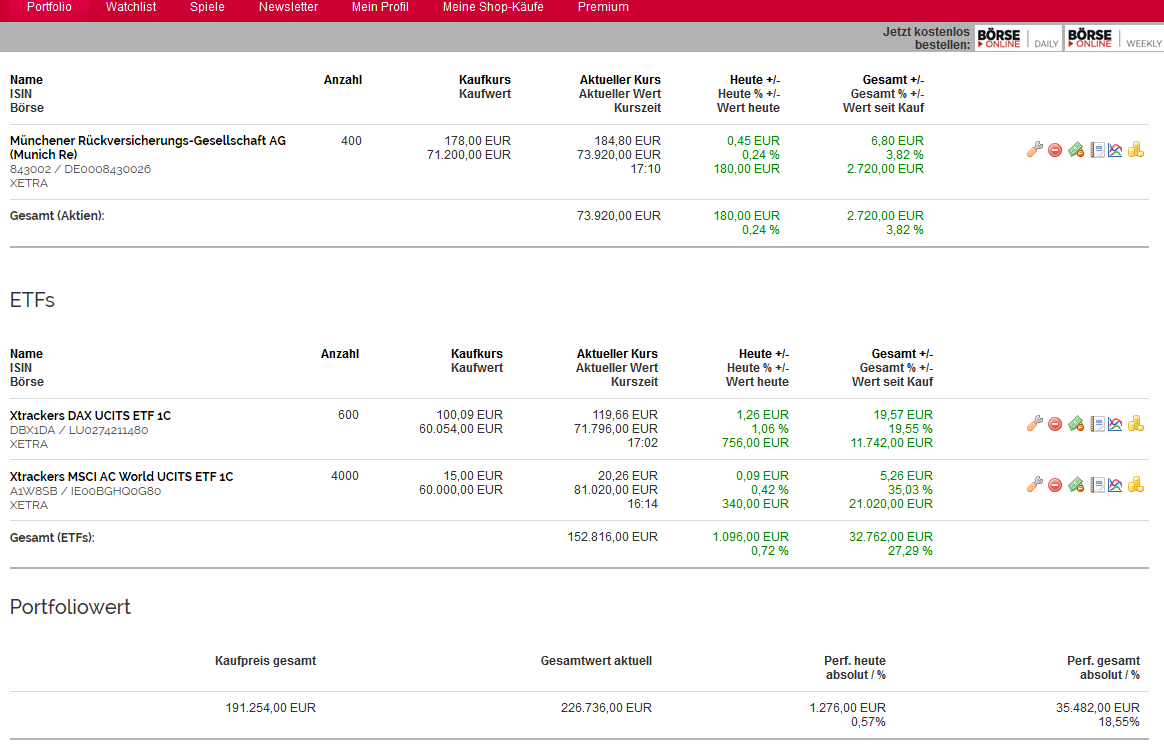Click the total performance 35.482,00 EUR

(1098, 708)
